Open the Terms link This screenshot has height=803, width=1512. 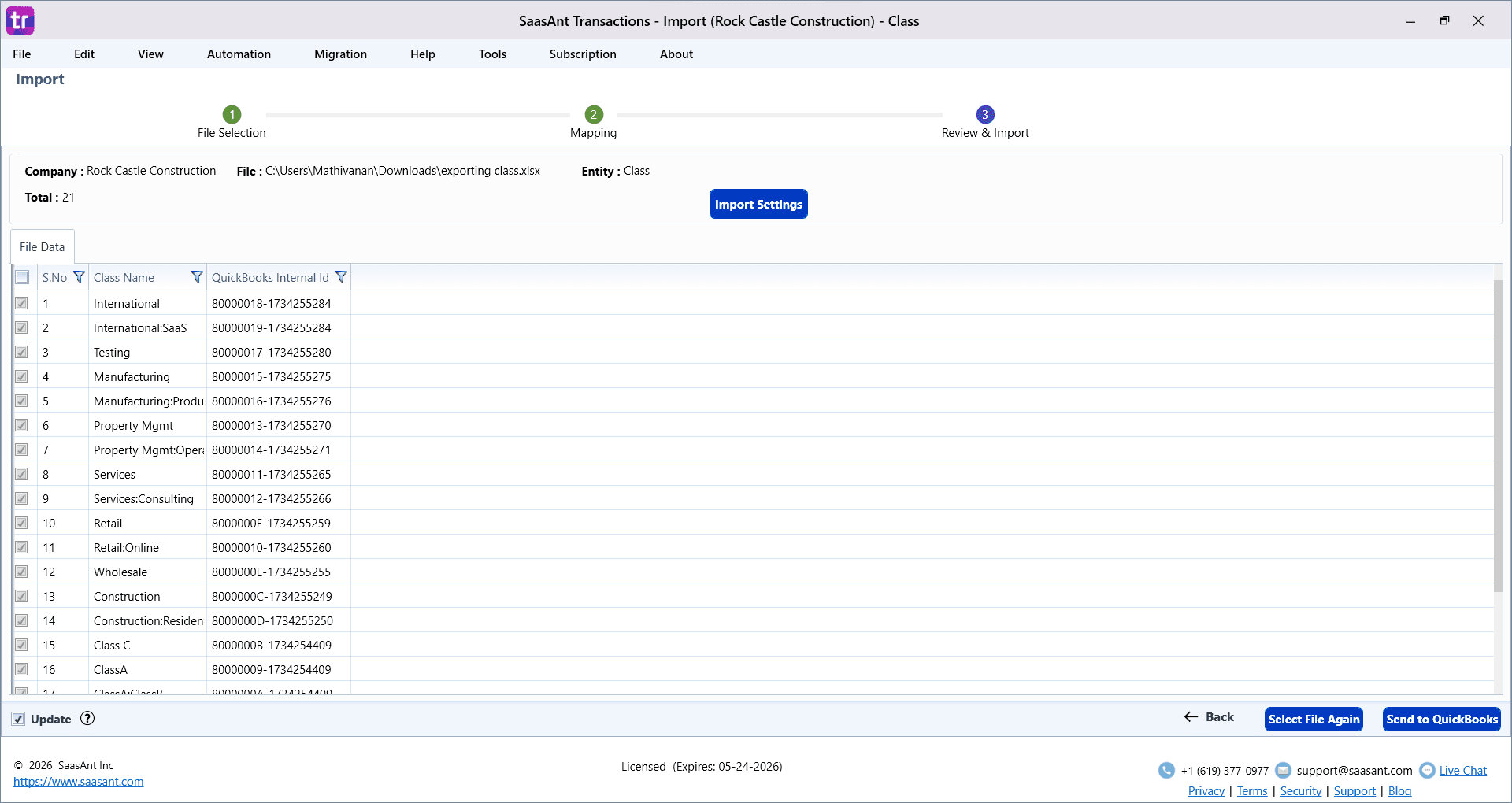1252,791
